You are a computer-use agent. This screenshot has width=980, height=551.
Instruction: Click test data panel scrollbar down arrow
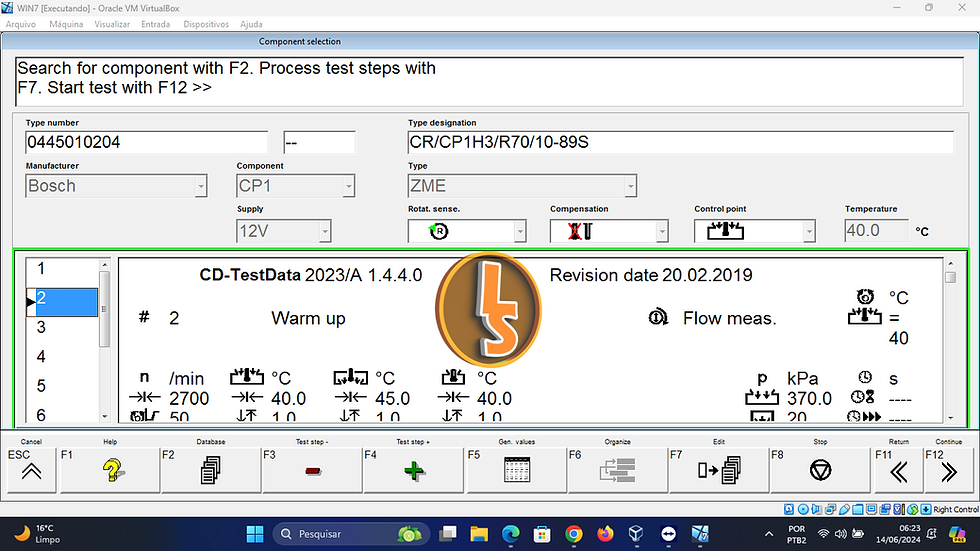pyautogui.click(x=951, y=417)
